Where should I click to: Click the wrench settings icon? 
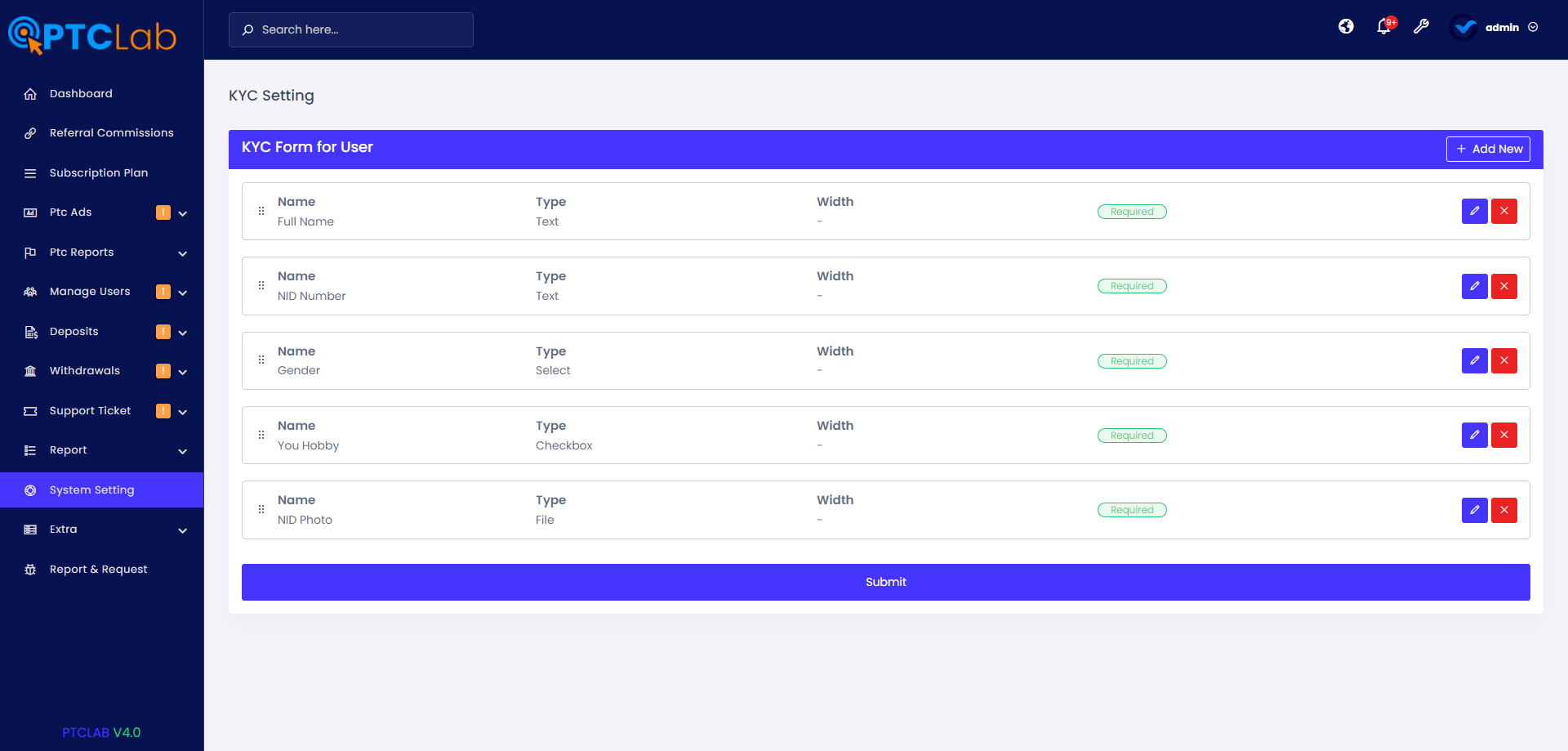[x=1422, y=26]
